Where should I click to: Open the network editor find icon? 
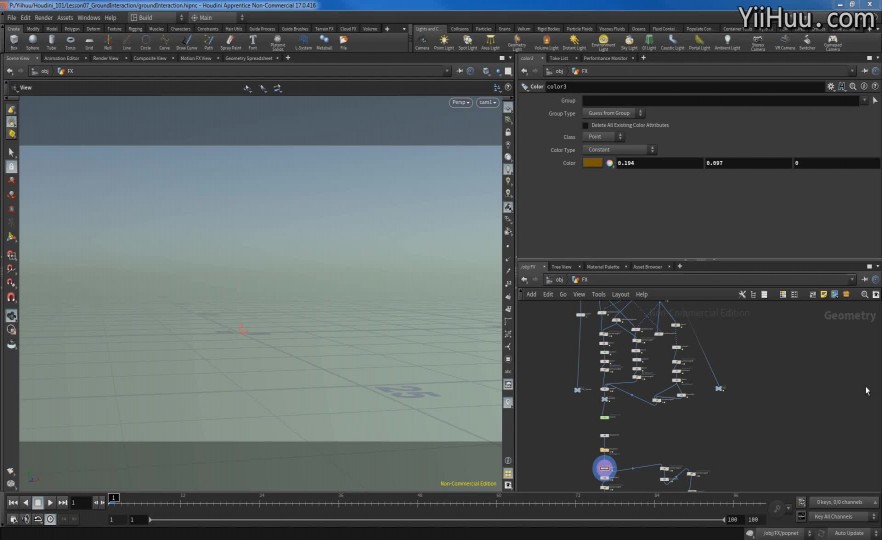865,294
